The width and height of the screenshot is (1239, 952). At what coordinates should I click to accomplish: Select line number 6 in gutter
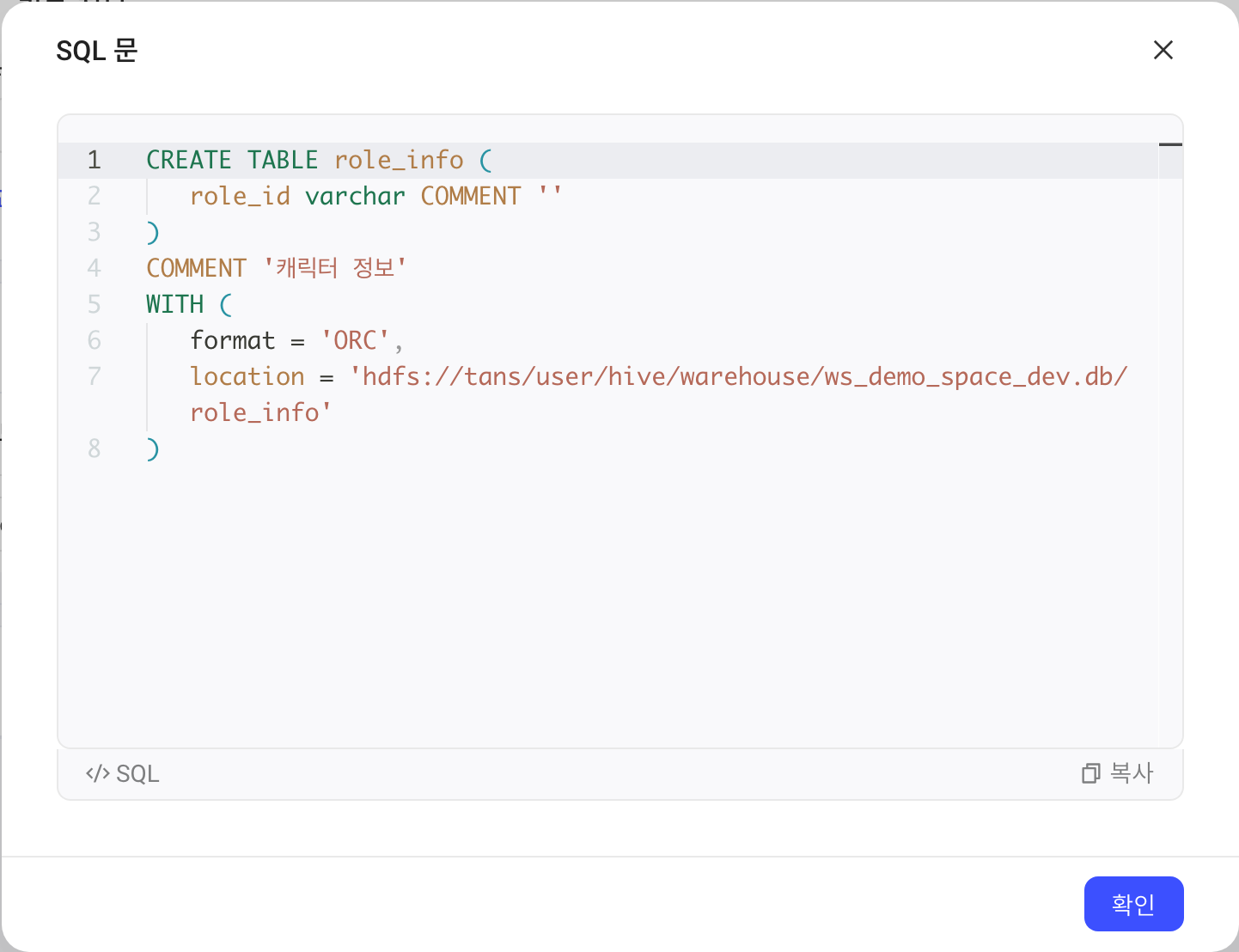[95, 340]
